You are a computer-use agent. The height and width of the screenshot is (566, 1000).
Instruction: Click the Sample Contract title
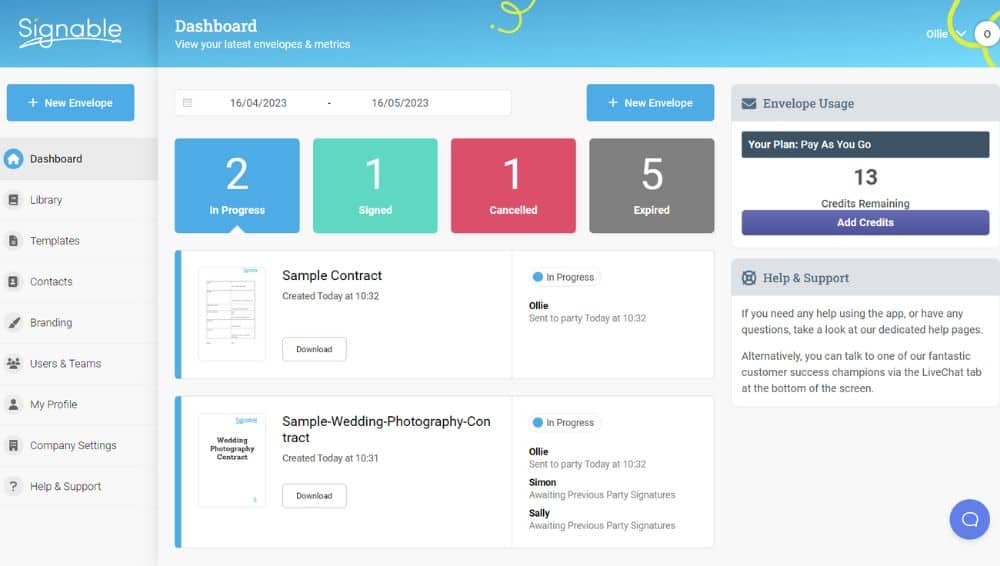coord(332,276)
